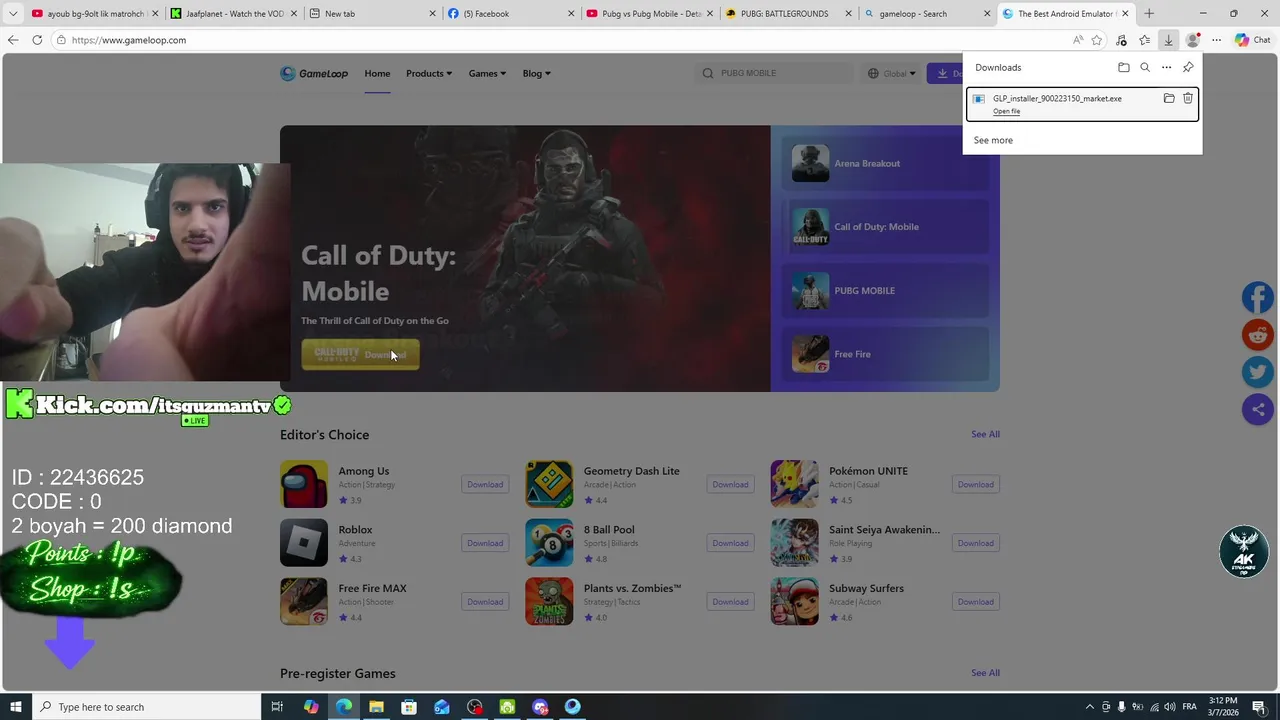
Task: Open File Explorer from taskbar
Action: click(x=376, y=707)
